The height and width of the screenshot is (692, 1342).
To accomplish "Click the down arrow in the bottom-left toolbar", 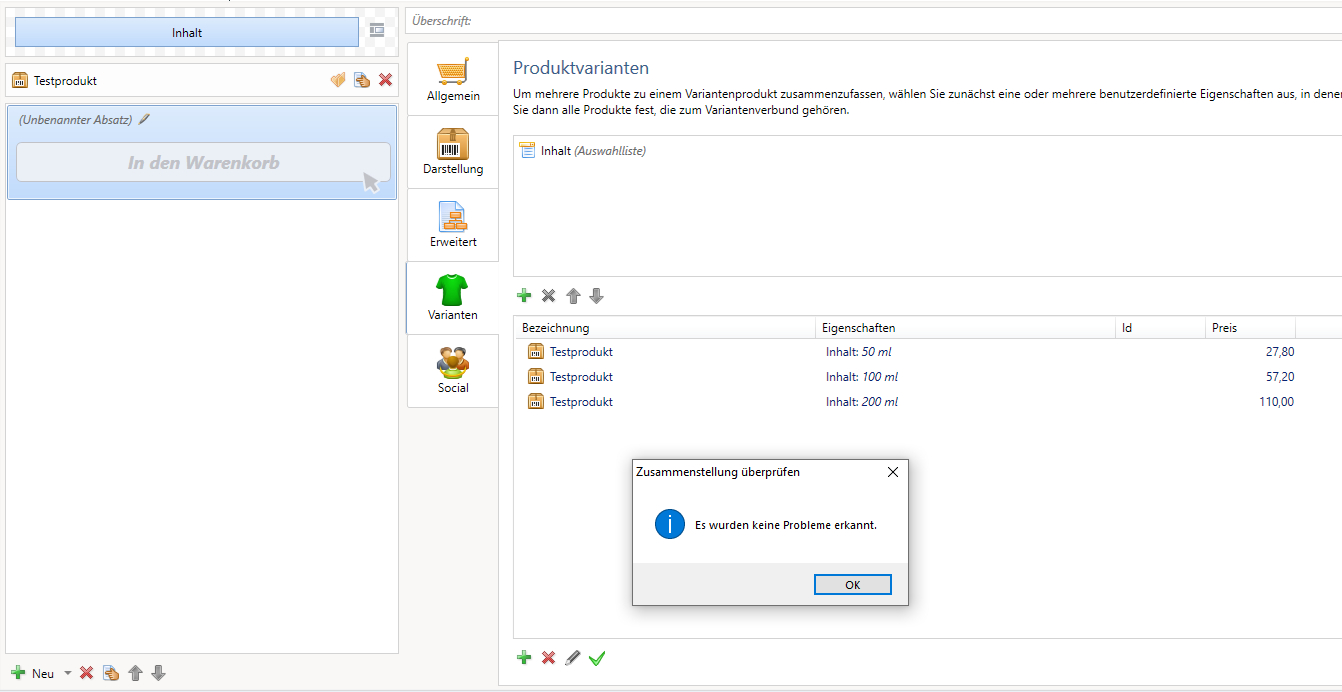I will (158, 673).
